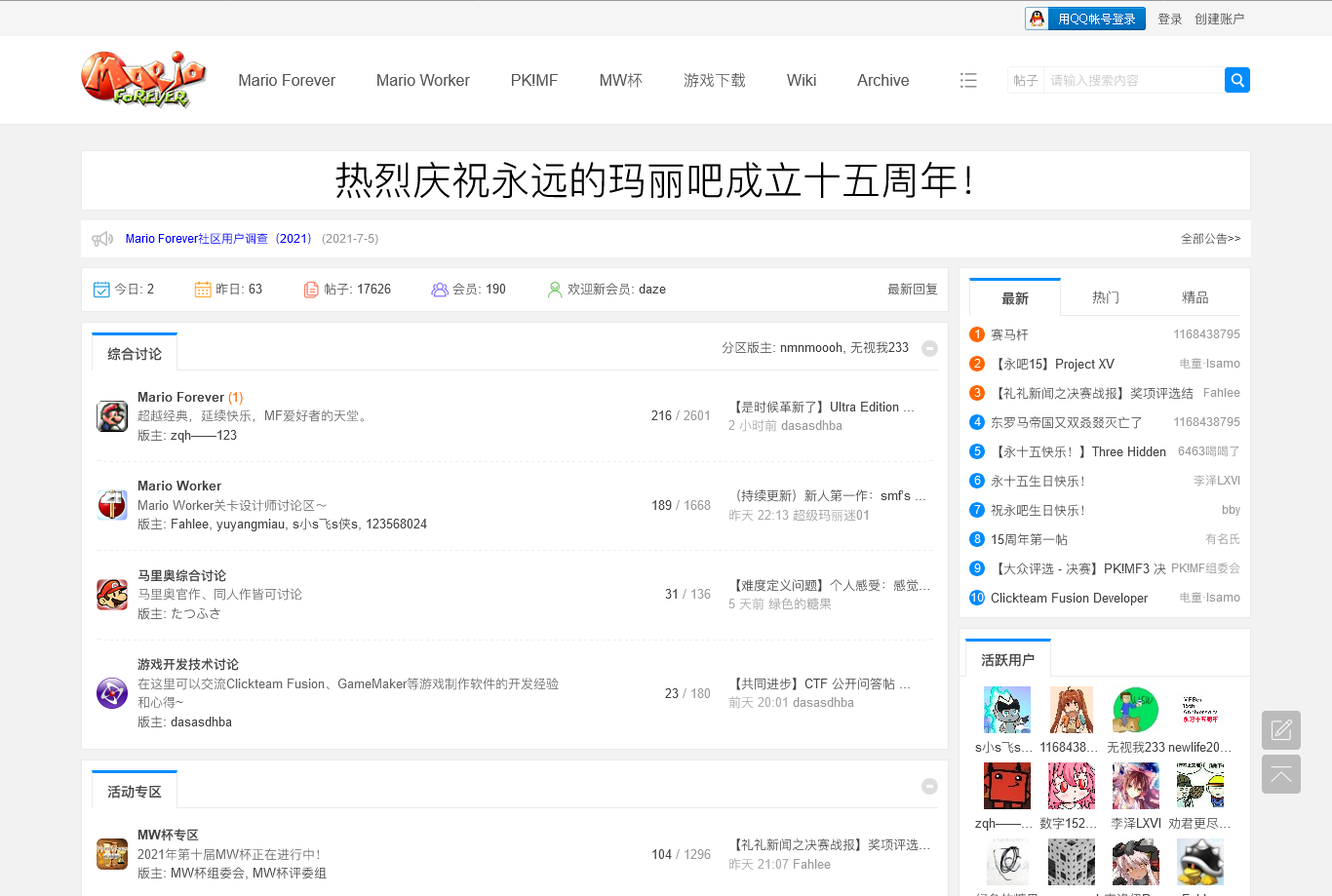
Task: Open 数字152 active user avatar
Action: (x=1072, y=786)
